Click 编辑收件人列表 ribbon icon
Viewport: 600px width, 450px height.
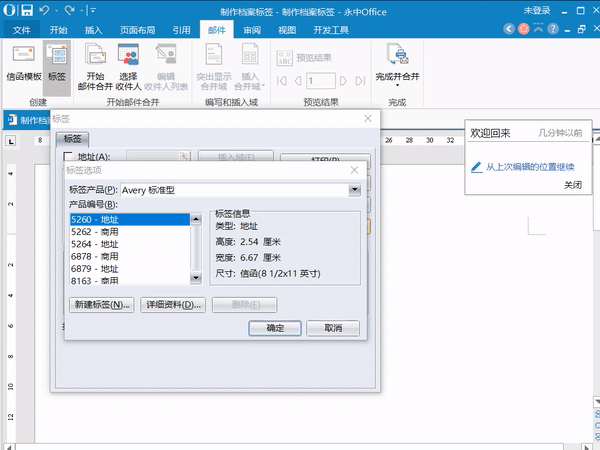click(166, 54)
